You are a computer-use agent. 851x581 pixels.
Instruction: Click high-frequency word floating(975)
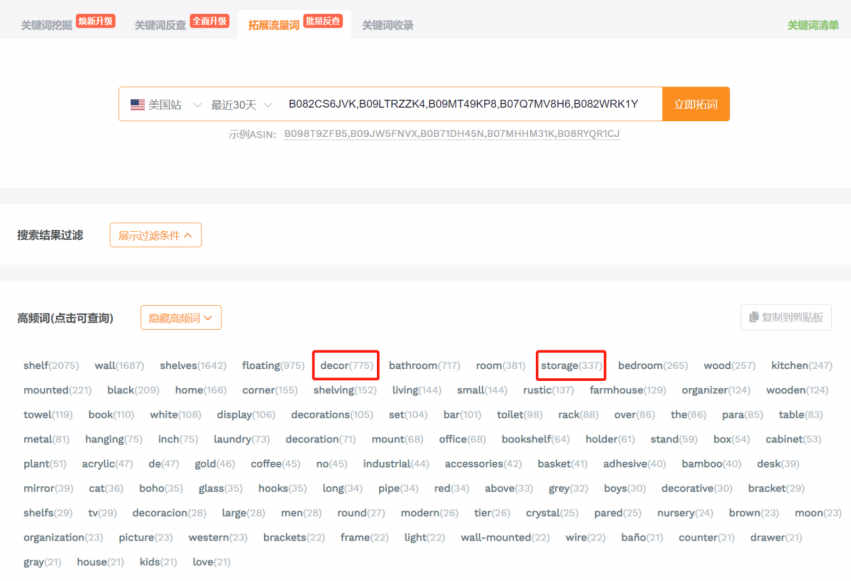(273, 365)
